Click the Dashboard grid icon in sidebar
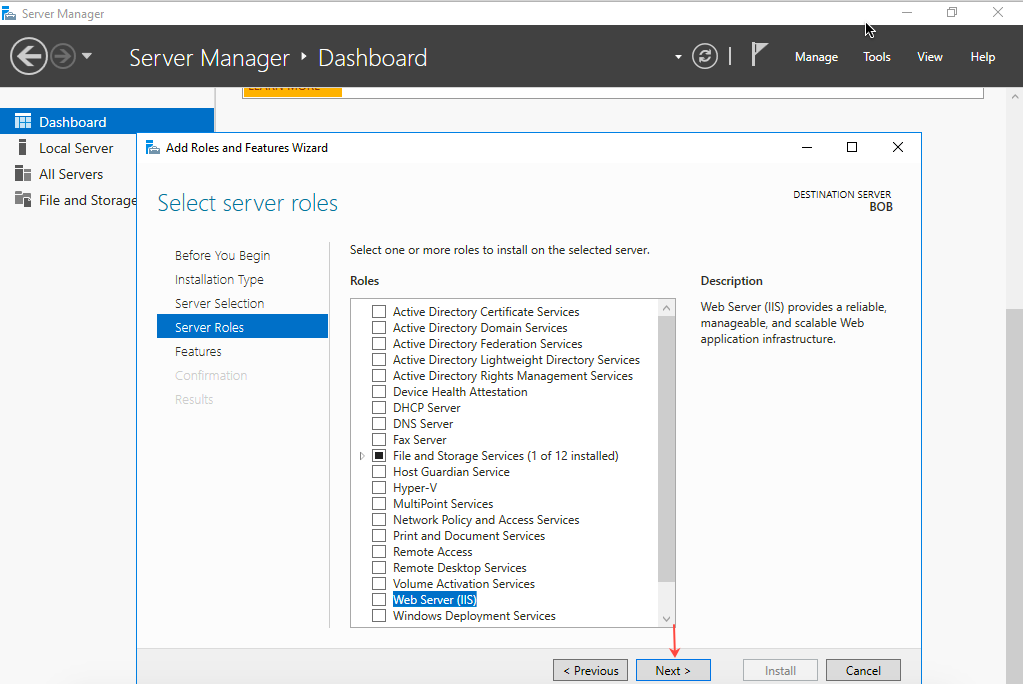This screenshot has width=1023, height=684. point(23,121)
